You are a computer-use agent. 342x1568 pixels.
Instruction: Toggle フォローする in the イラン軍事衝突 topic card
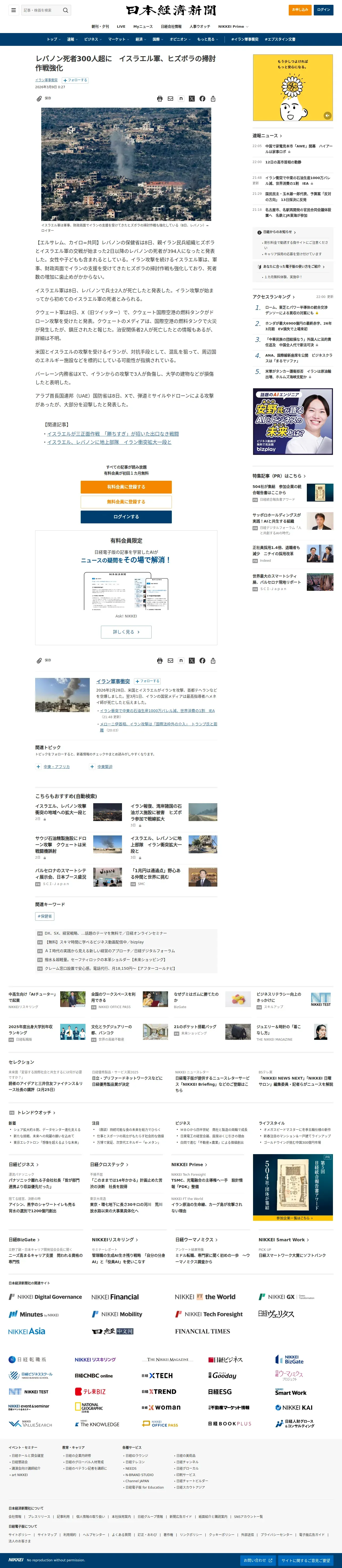click(x=147, y=681)
